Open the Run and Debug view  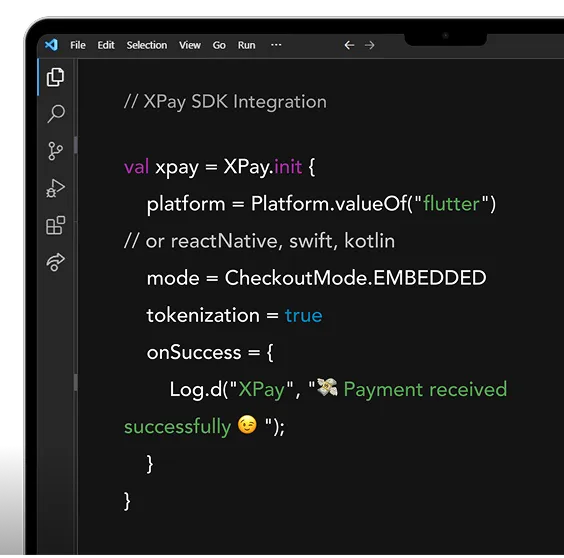pyautogui.click(x=55, y=188)
